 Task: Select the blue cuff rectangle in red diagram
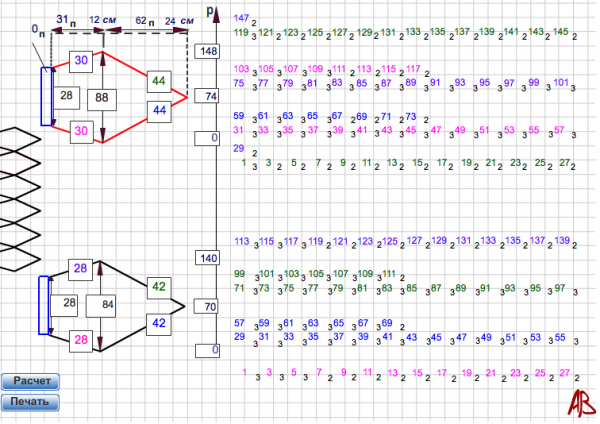coord(44,96)
